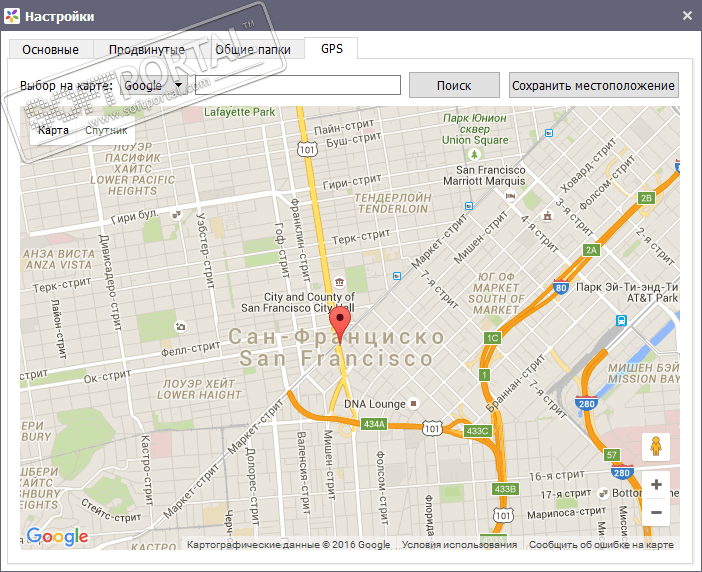702x572 pixels.
Task: Click the Union Square park tree icon
Action: (474, 154)
